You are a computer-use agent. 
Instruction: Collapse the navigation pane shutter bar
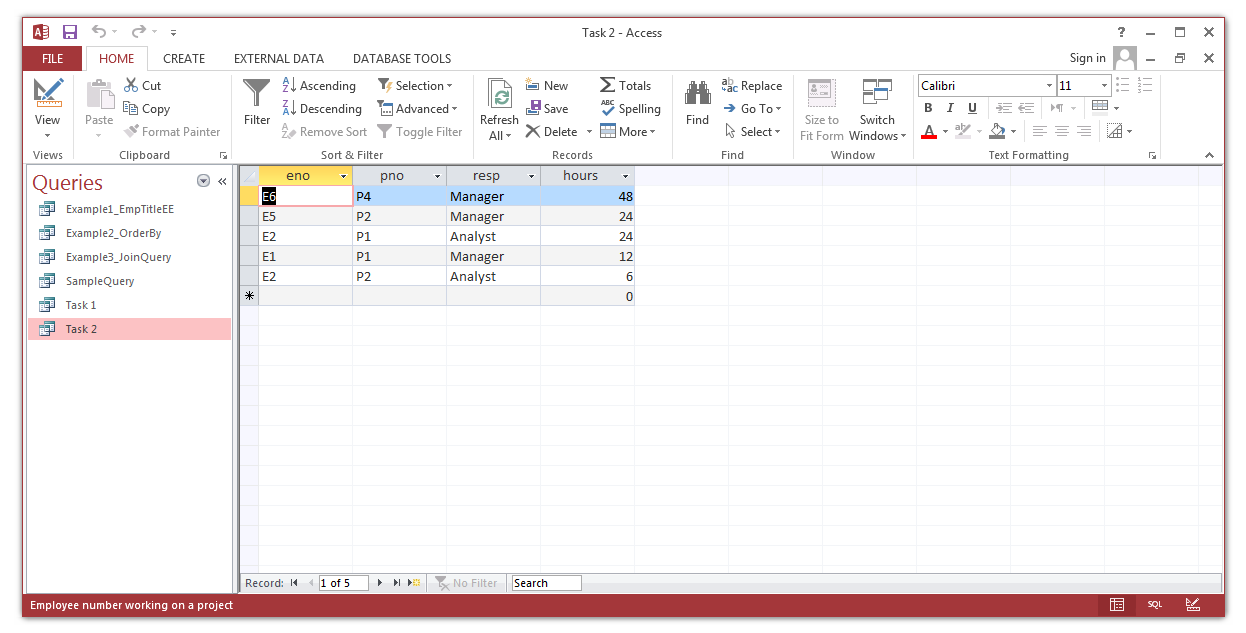(x=222, y=182)
